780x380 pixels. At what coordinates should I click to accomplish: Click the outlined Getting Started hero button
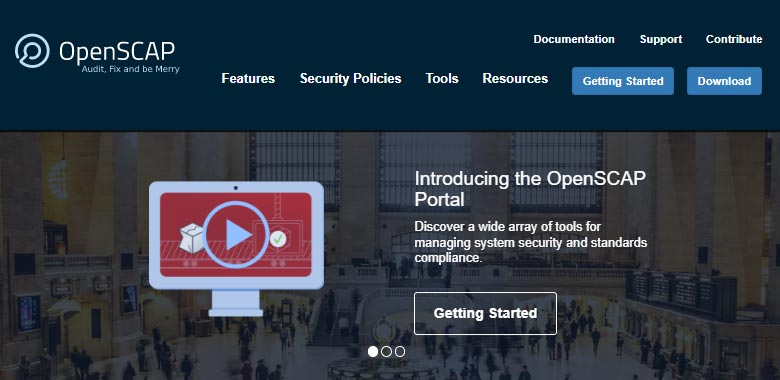tap(485, 313)
